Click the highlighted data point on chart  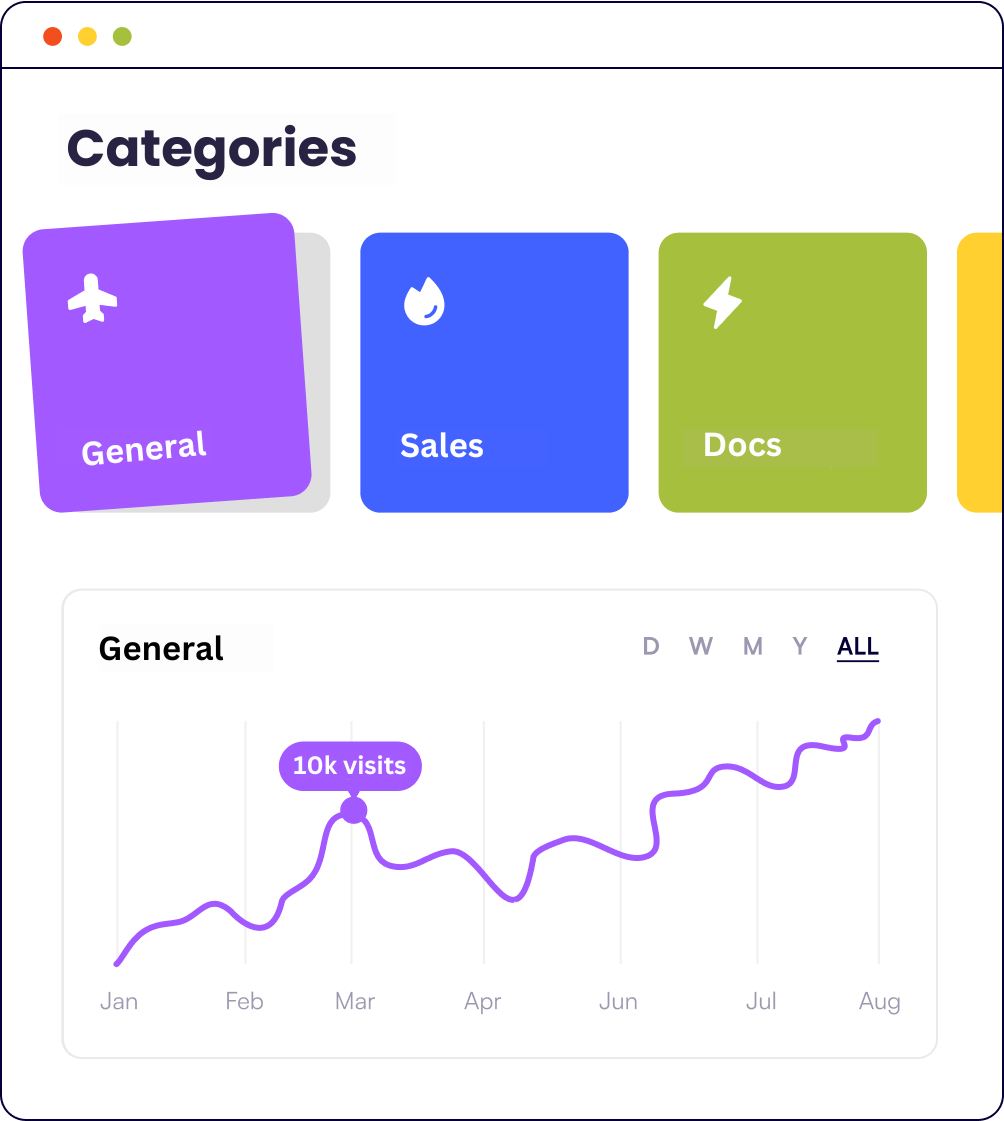click(353, 810)
